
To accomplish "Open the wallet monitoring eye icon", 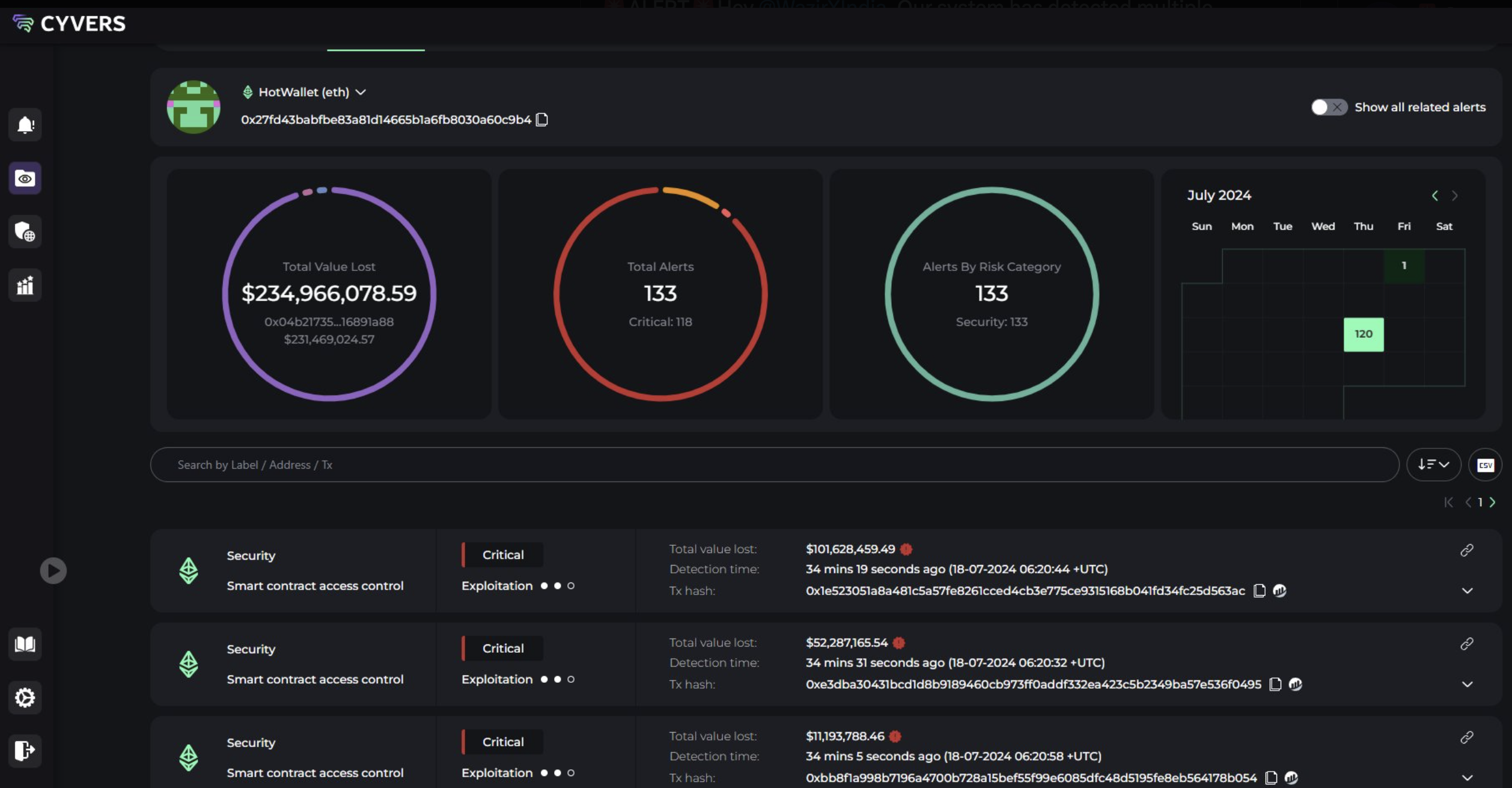I will (25, 179).
